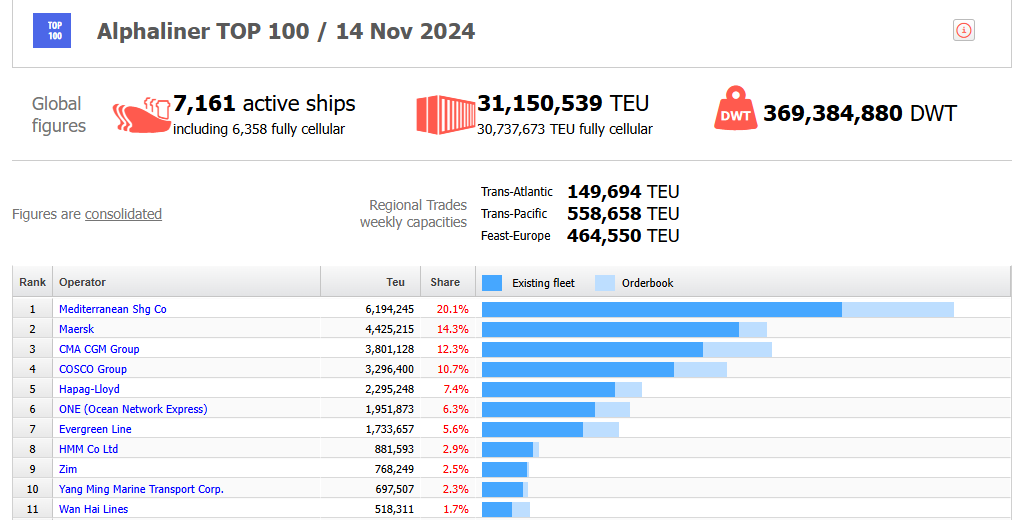Select the COSCO Group link
The width and height of the screenshot is (1020, 520).
coord(92,369)
